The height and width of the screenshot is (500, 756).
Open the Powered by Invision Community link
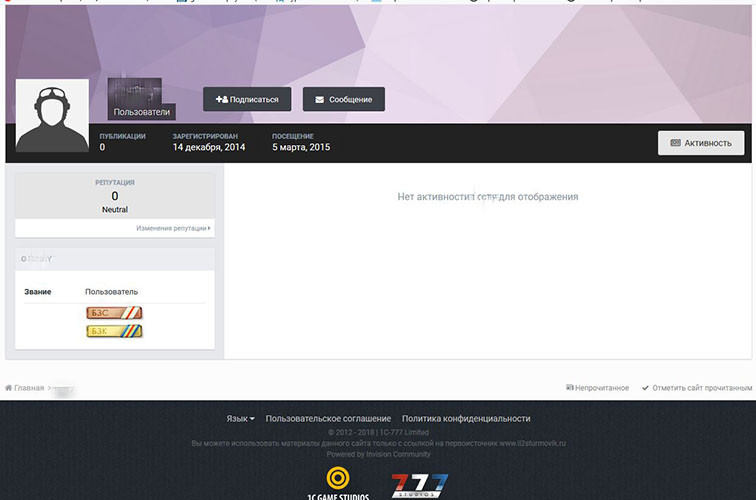click(378, 454)
